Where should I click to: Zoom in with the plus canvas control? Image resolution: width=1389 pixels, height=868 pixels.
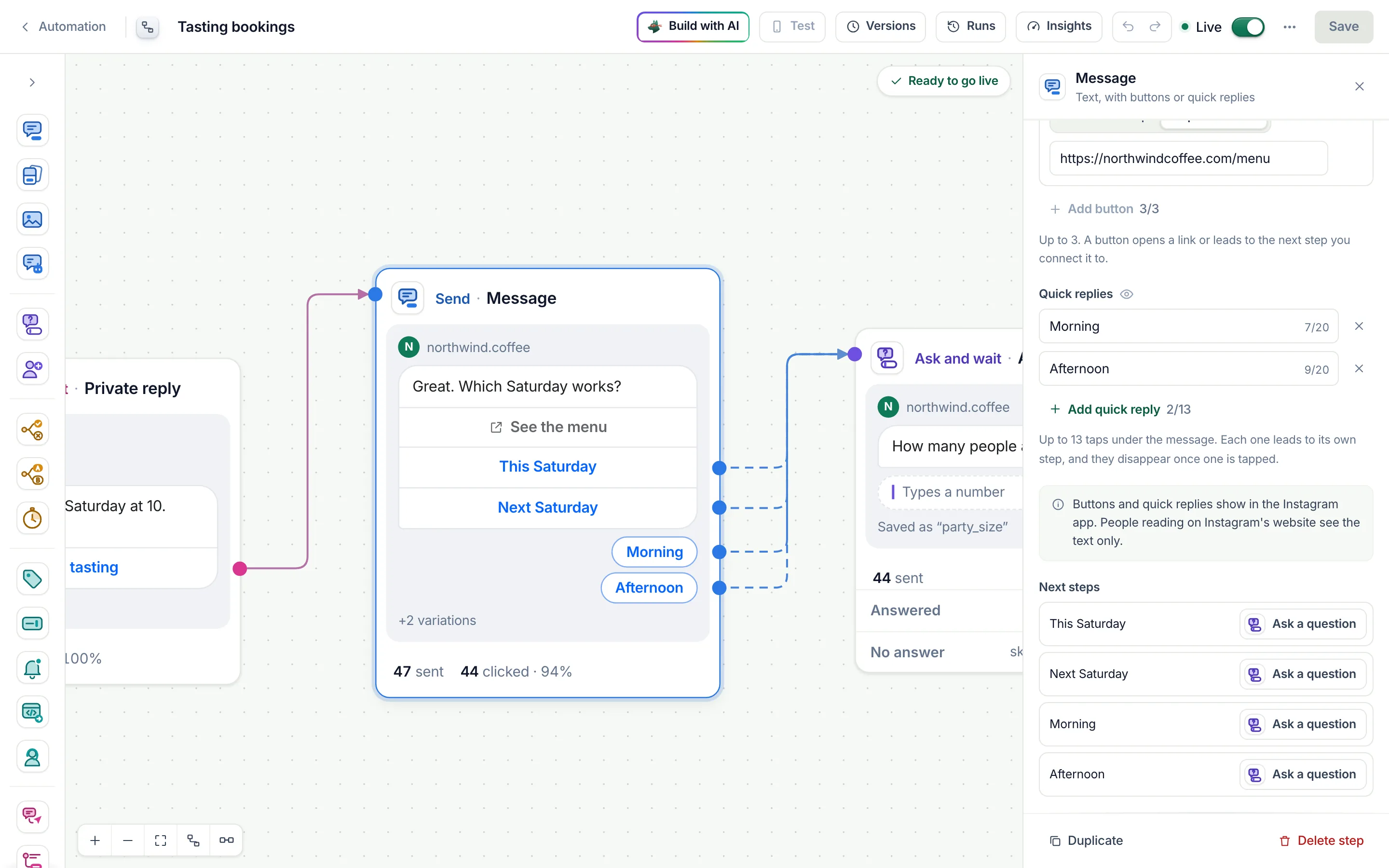tap(95, 841)
